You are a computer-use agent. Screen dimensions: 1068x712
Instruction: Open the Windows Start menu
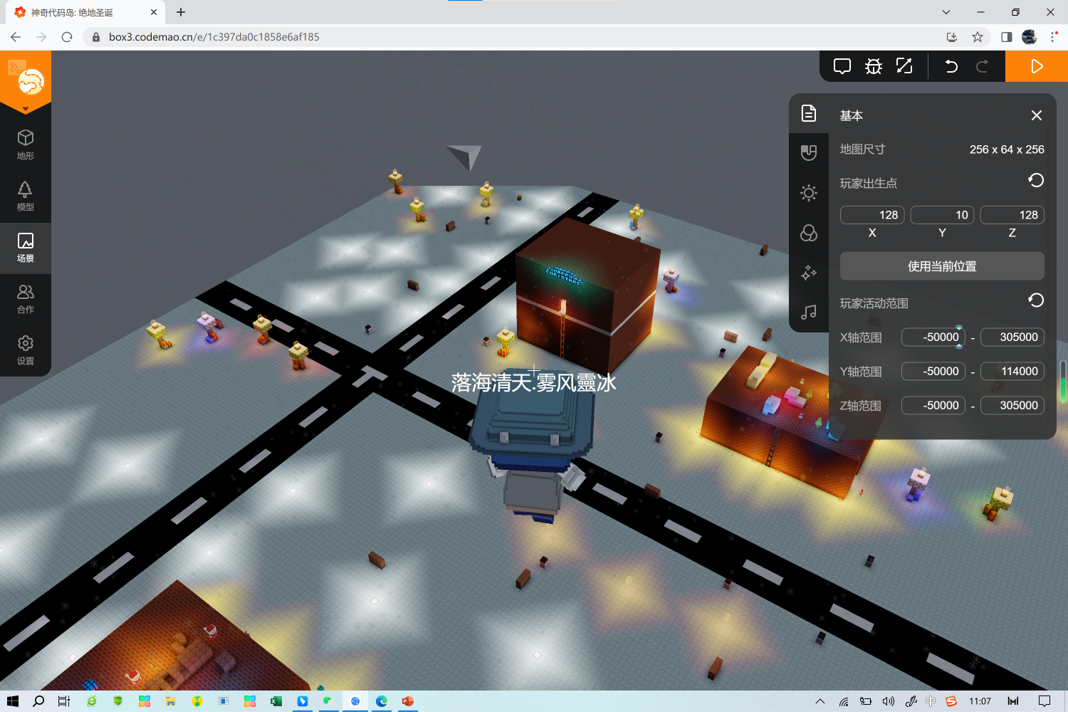tap(12, 701)
